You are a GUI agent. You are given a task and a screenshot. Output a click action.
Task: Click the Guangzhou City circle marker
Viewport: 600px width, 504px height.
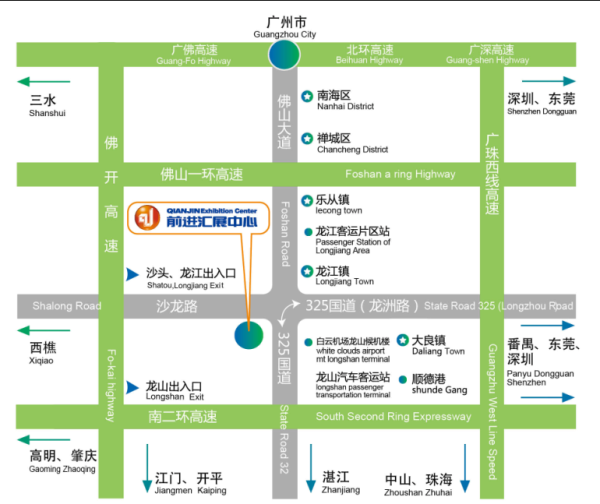(x=285, y=54)
